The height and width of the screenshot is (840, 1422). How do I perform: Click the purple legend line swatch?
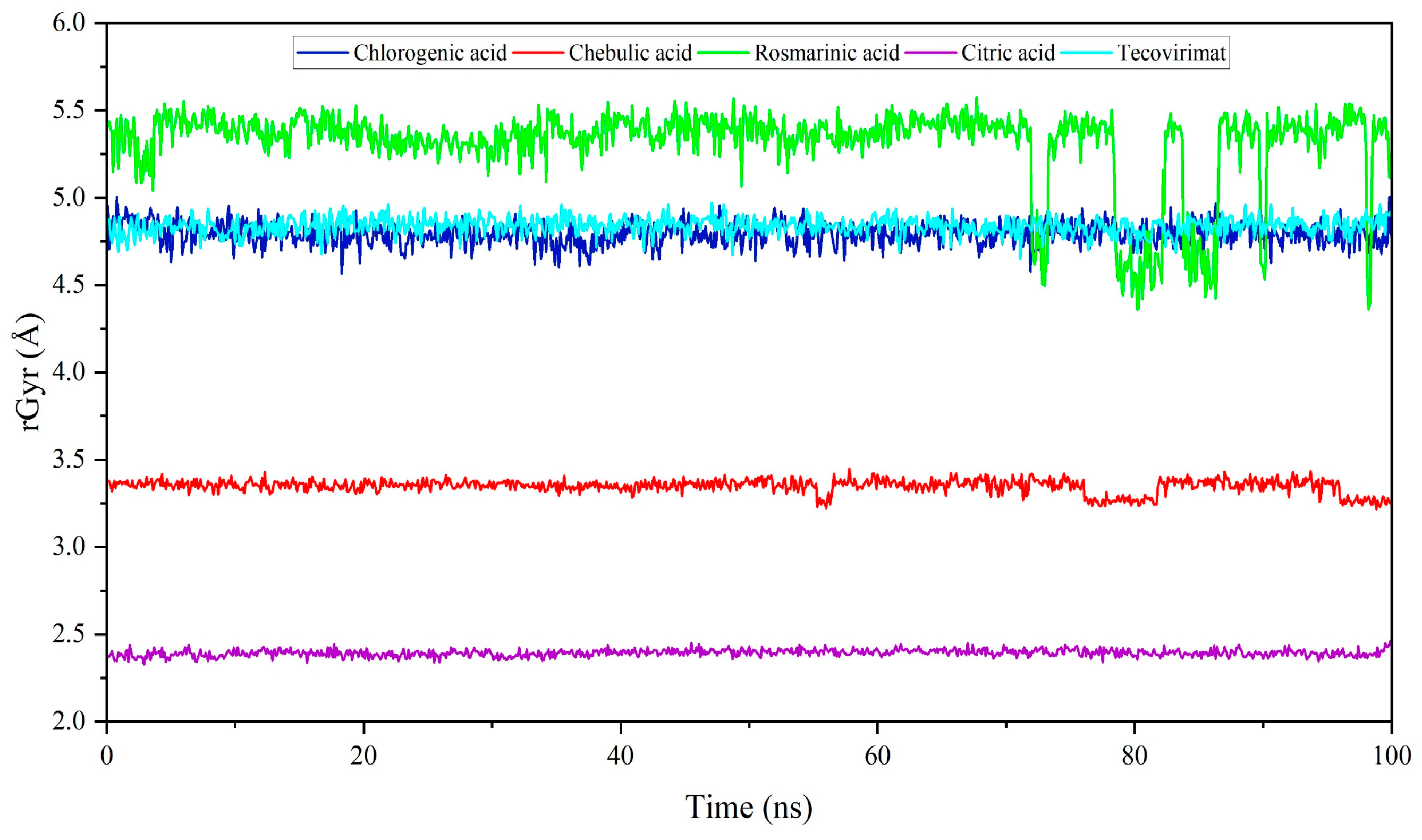coord(930,53)
